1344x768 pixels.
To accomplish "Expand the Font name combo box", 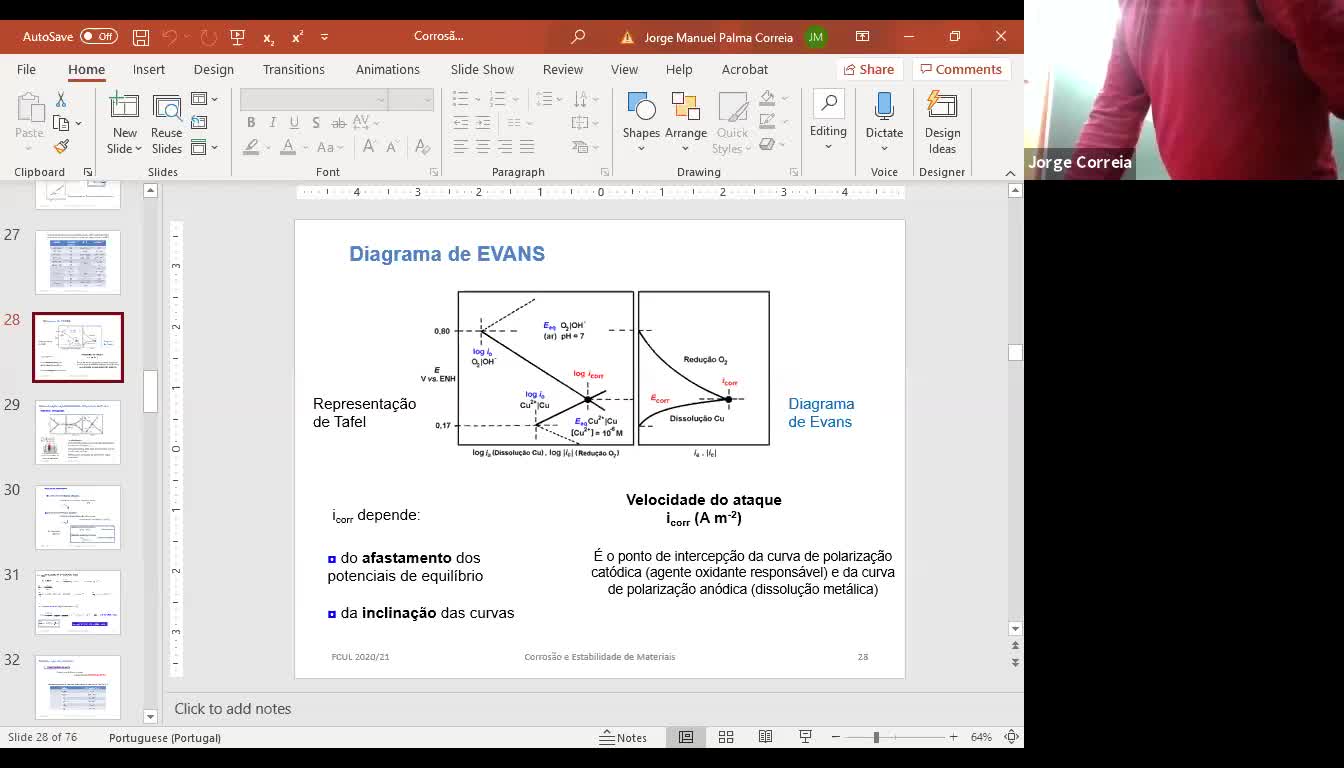I will 381,99.
